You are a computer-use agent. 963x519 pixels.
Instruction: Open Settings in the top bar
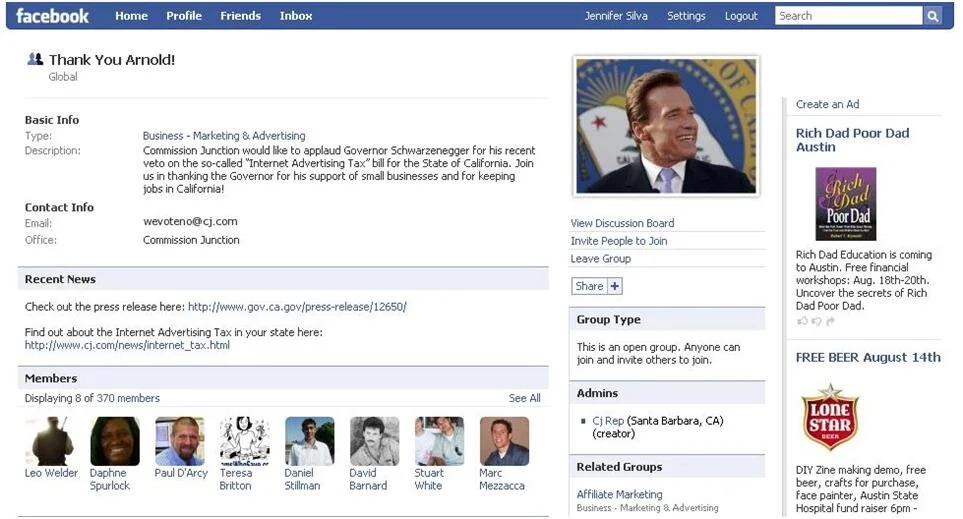click(x=686, y=16)
